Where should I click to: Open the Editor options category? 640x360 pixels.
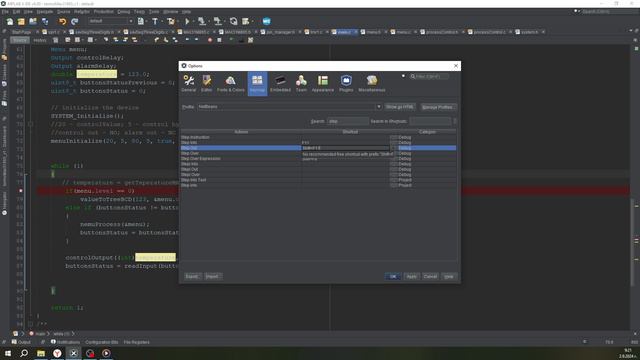point(207,84)
